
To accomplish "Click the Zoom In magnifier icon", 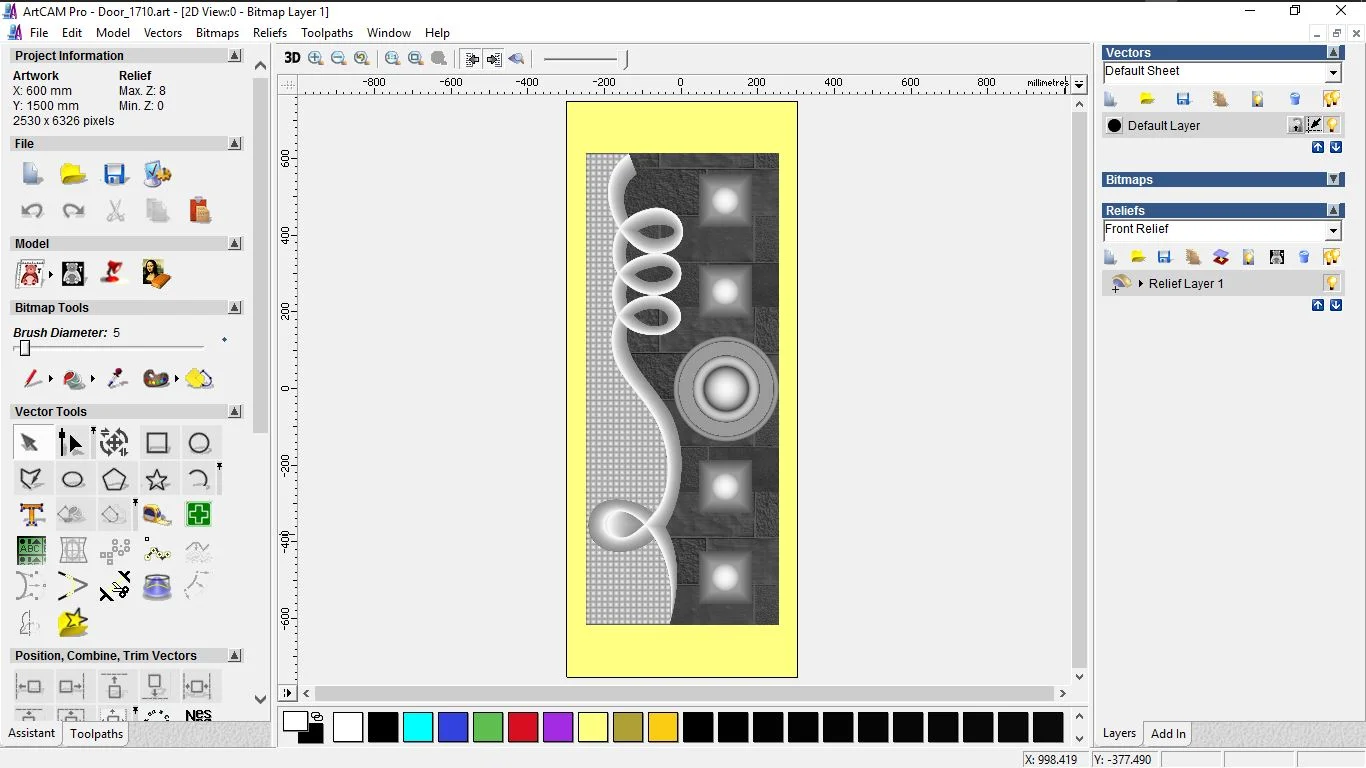I will [316, 59].
